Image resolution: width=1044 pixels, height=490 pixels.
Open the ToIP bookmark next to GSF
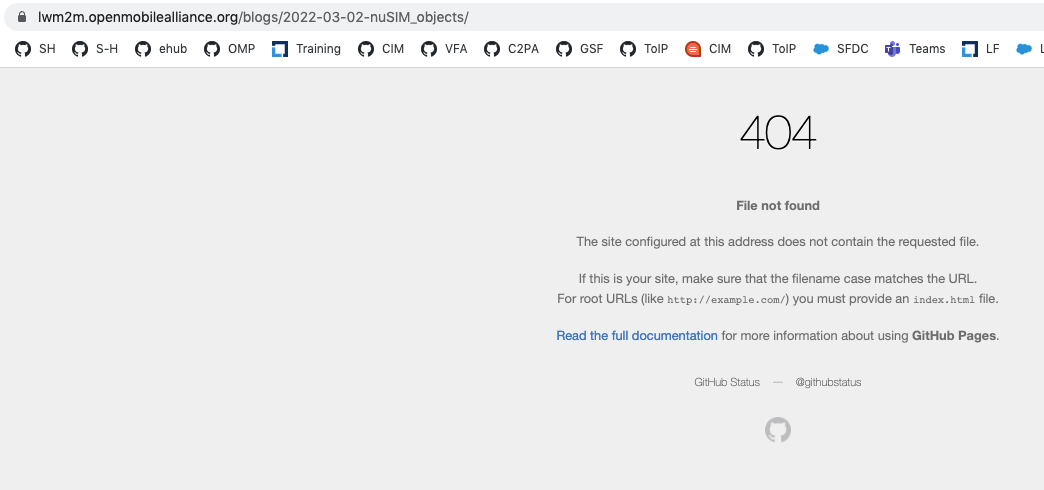point(644,49)
